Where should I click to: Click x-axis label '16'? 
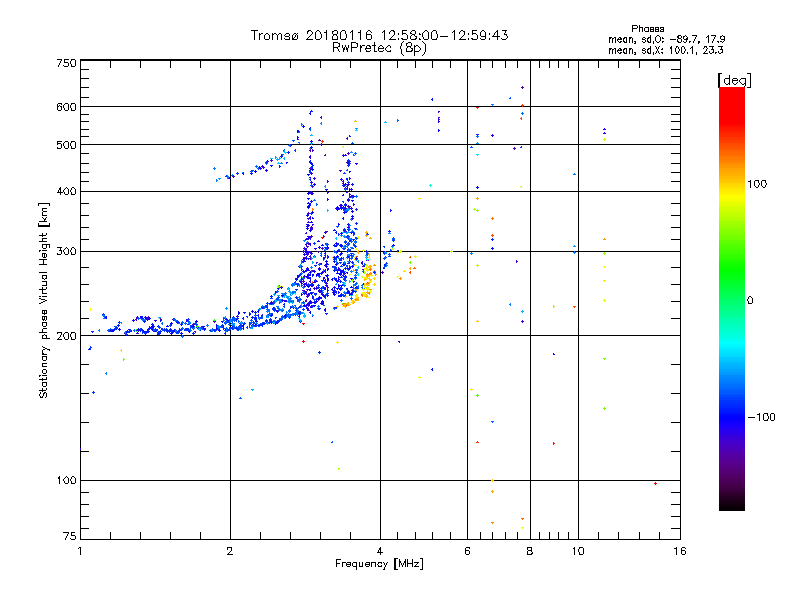680,551
